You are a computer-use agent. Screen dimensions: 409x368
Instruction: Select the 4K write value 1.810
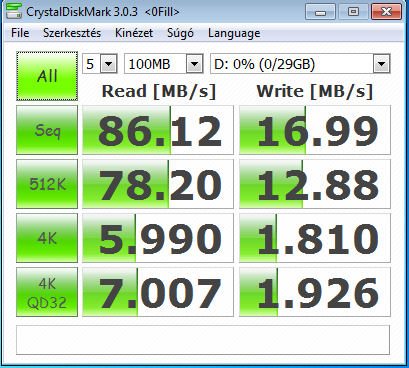point(315,238)
